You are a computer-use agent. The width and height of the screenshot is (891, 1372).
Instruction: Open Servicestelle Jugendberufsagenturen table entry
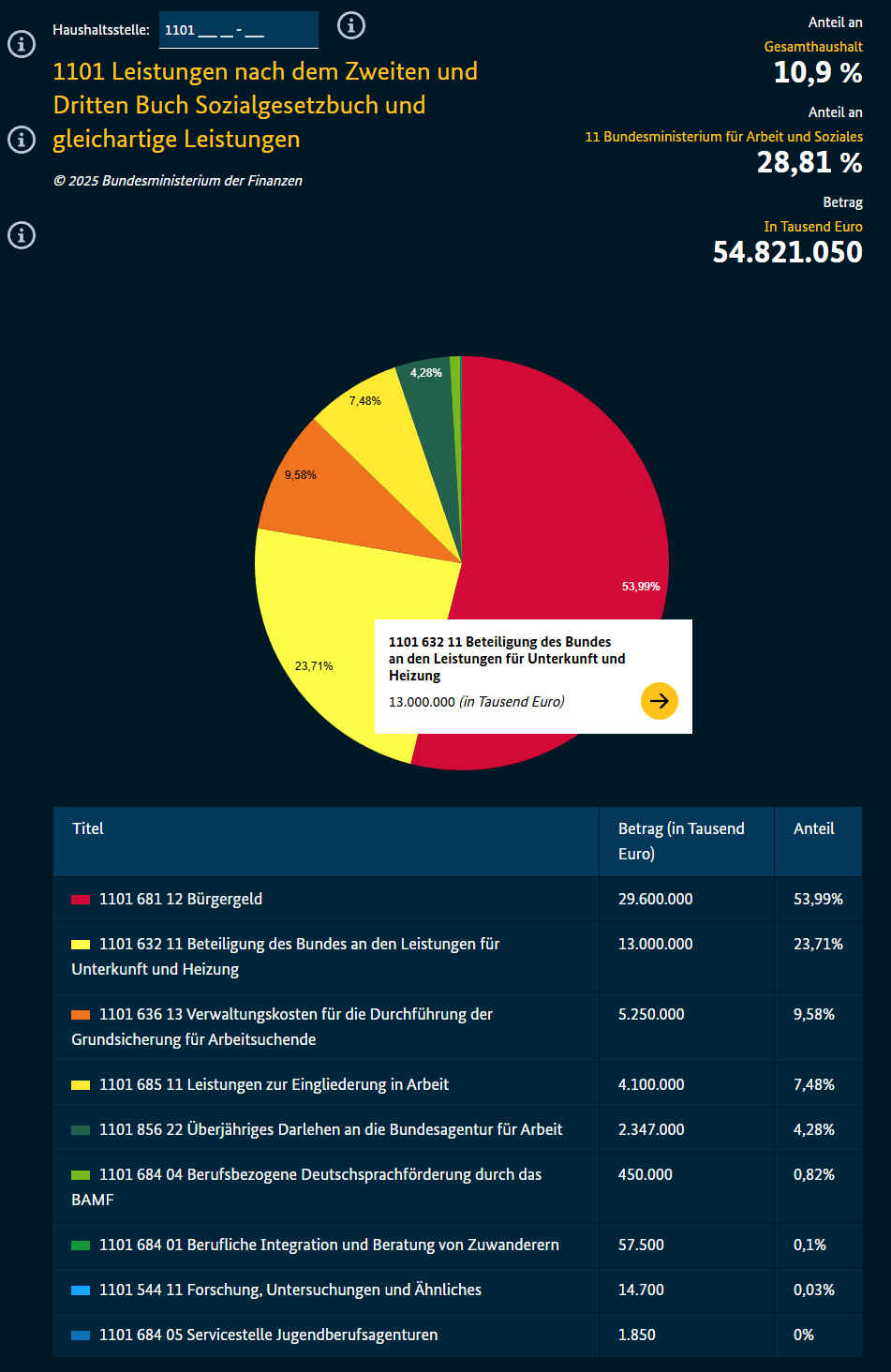tap(268, 1335)
